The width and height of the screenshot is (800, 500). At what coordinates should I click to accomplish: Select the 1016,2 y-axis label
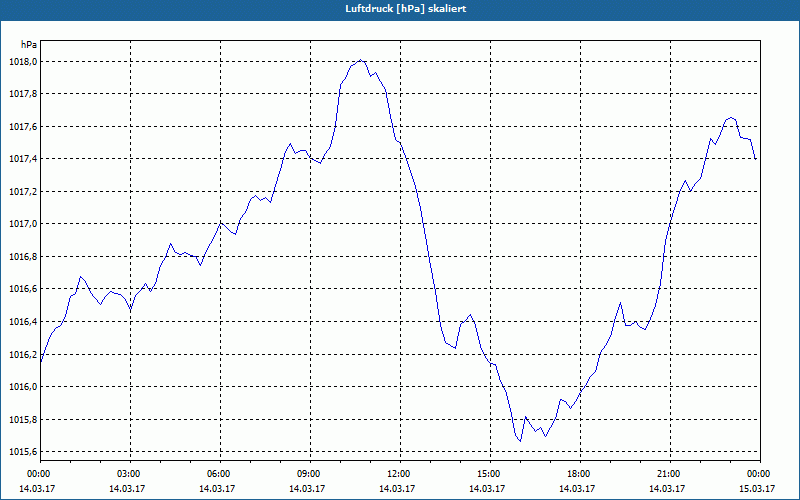pos(23,355)
